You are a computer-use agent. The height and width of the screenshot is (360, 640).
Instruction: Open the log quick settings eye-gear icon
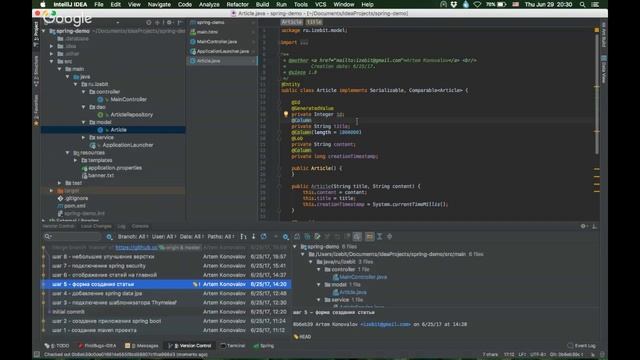coord(286,237)
